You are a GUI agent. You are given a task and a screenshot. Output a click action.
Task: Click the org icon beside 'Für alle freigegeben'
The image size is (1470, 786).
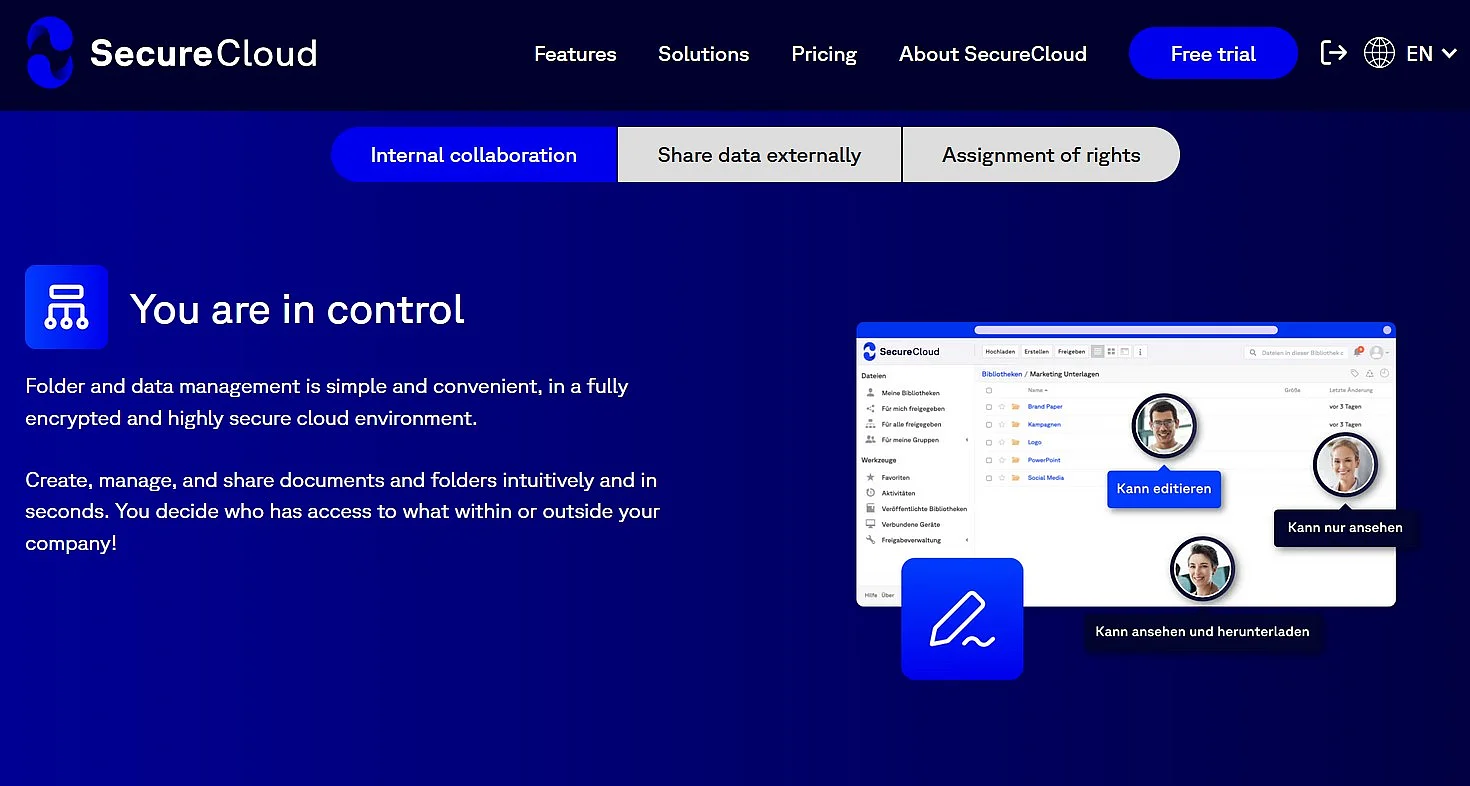coord(870,424)
